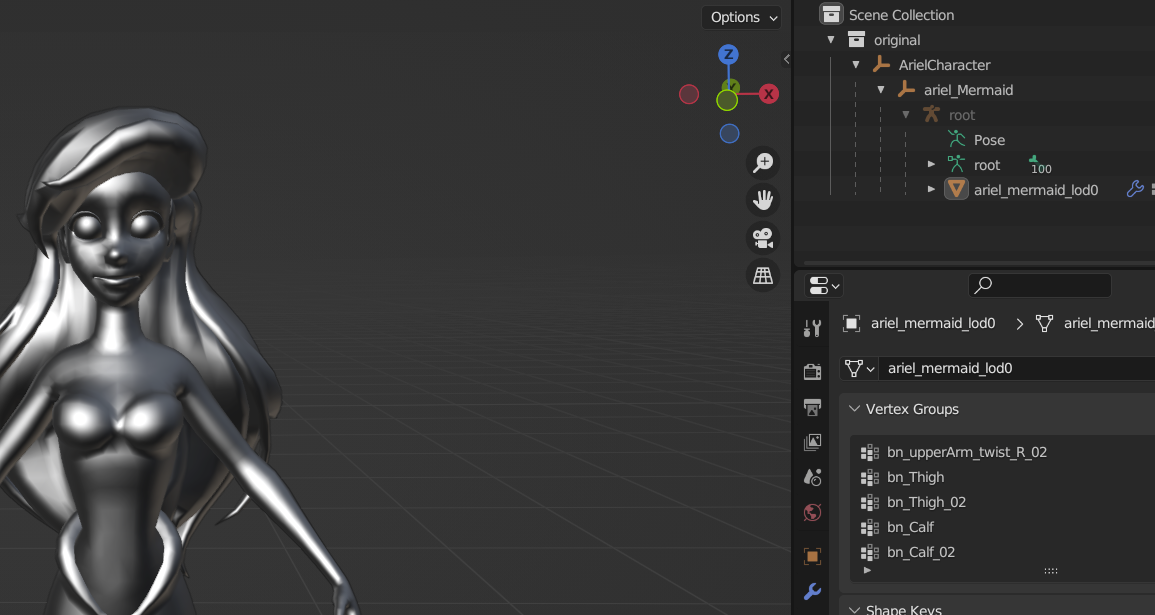This screenshot has height=615, width=1155.
Task: Collapse the ArielCharacter tree node
Action: (856, 65)
